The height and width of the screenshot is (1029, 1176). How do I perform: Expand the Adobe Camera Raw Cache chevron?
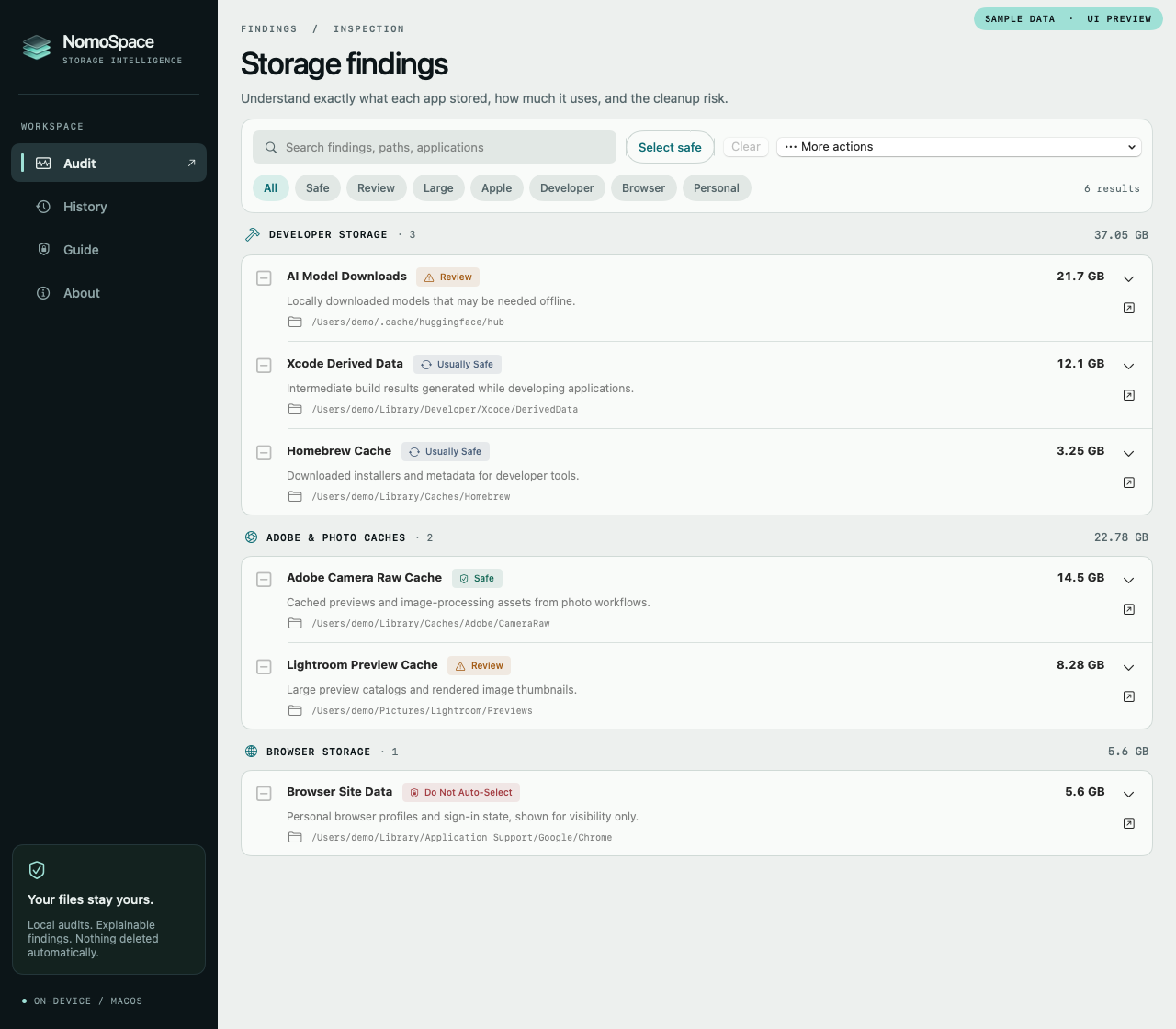(1129, 580)
